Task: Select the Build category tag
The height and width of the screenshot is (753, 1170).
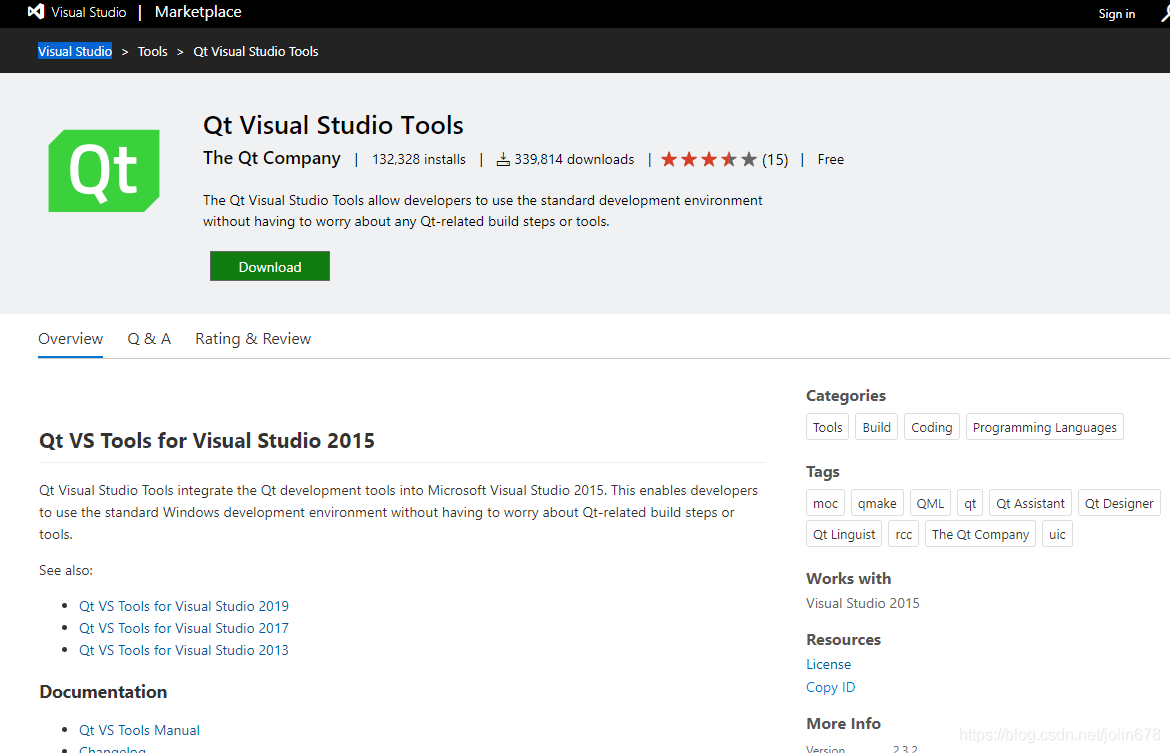Action: pos(877,427)
